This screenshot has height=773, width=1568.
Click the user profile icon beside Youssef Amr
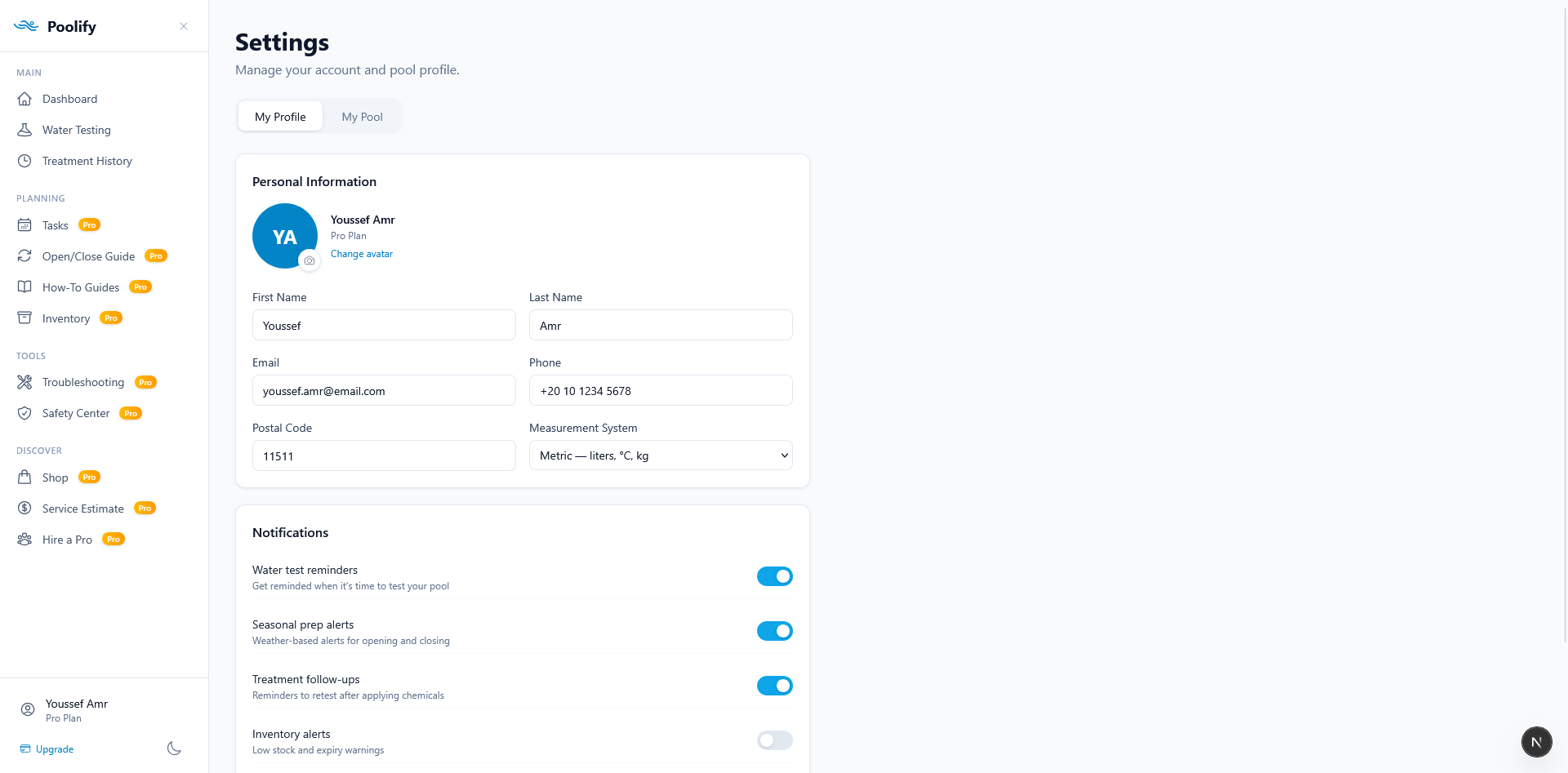(x=28, y=709)
